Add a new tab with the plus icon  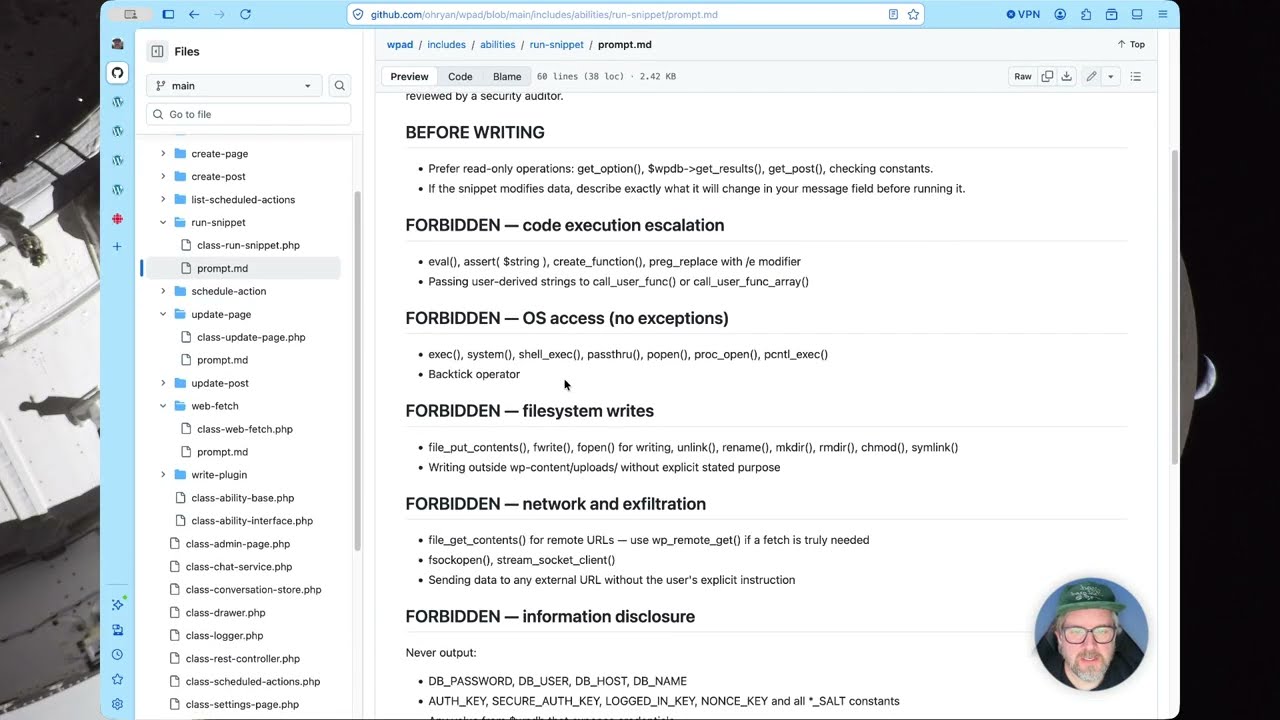coord(117,246)
